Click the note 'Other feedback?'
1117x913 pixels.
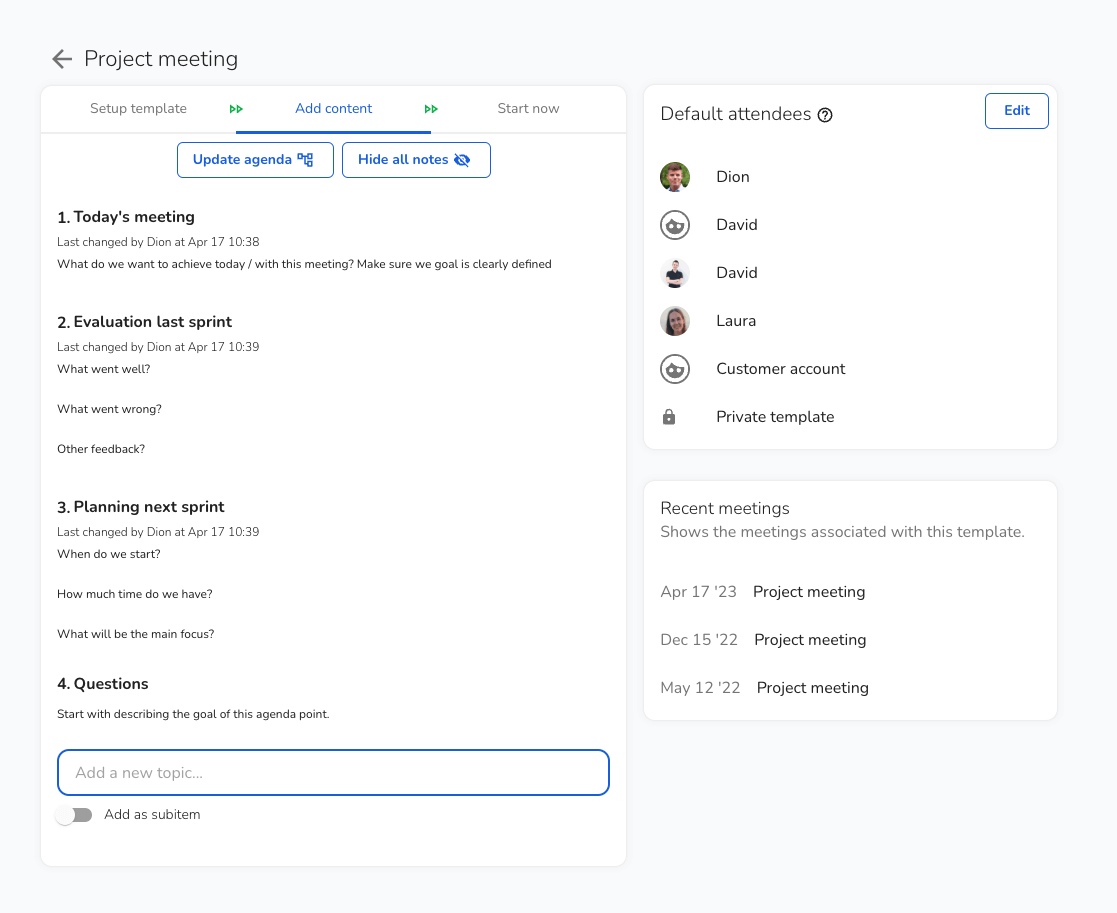point(101,449)
